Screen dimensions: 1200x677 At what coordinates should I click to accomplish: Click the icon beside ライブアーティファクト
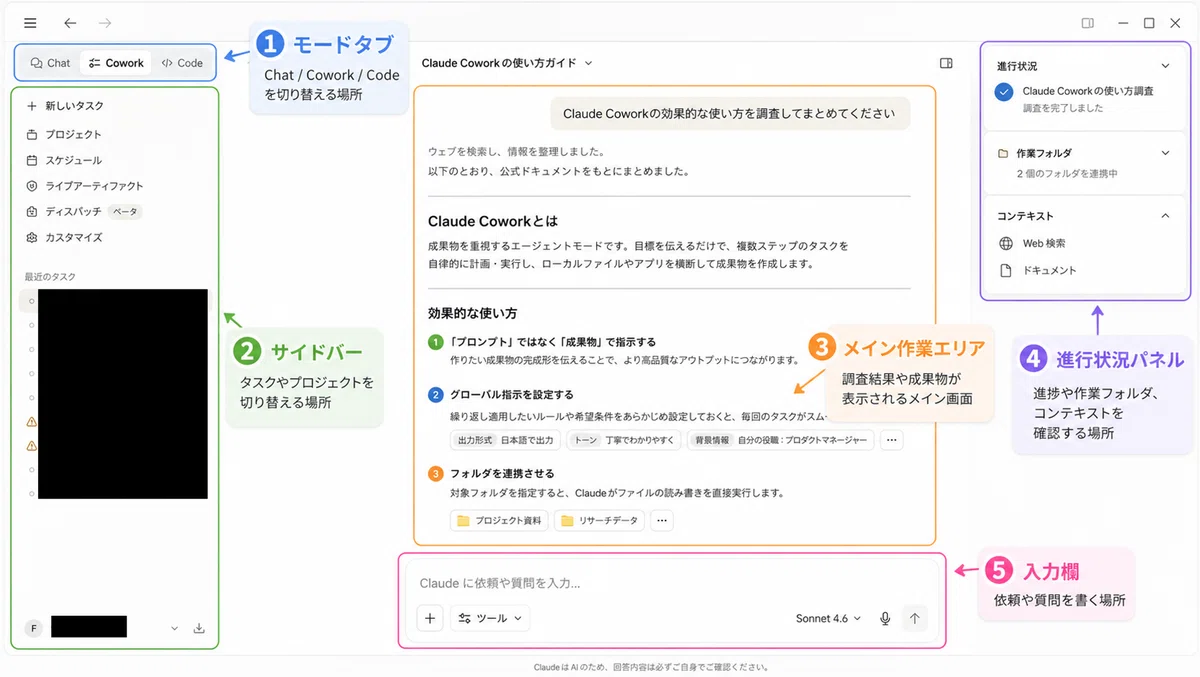pyautogui.click(x=32, y=186)
